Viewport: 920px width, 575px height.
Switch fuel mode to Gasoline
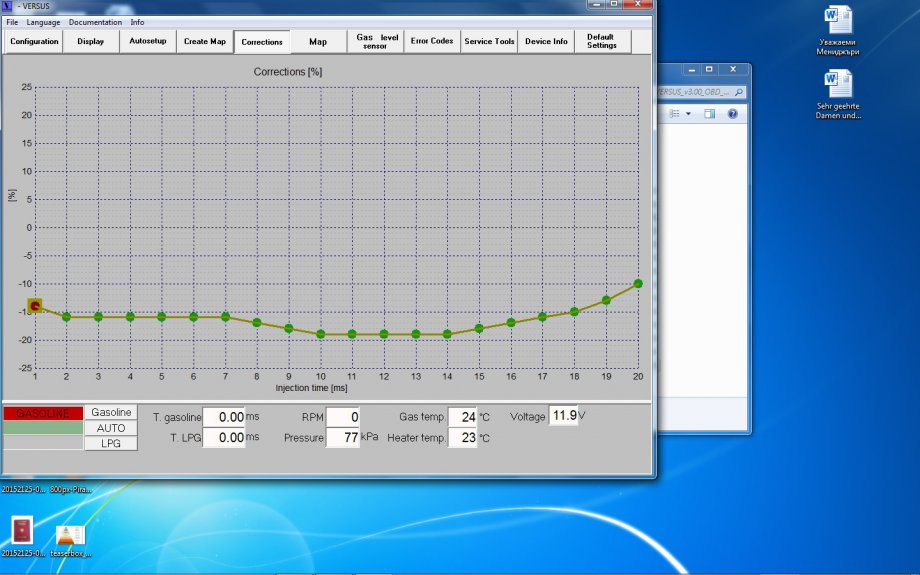tap(111, 412)
